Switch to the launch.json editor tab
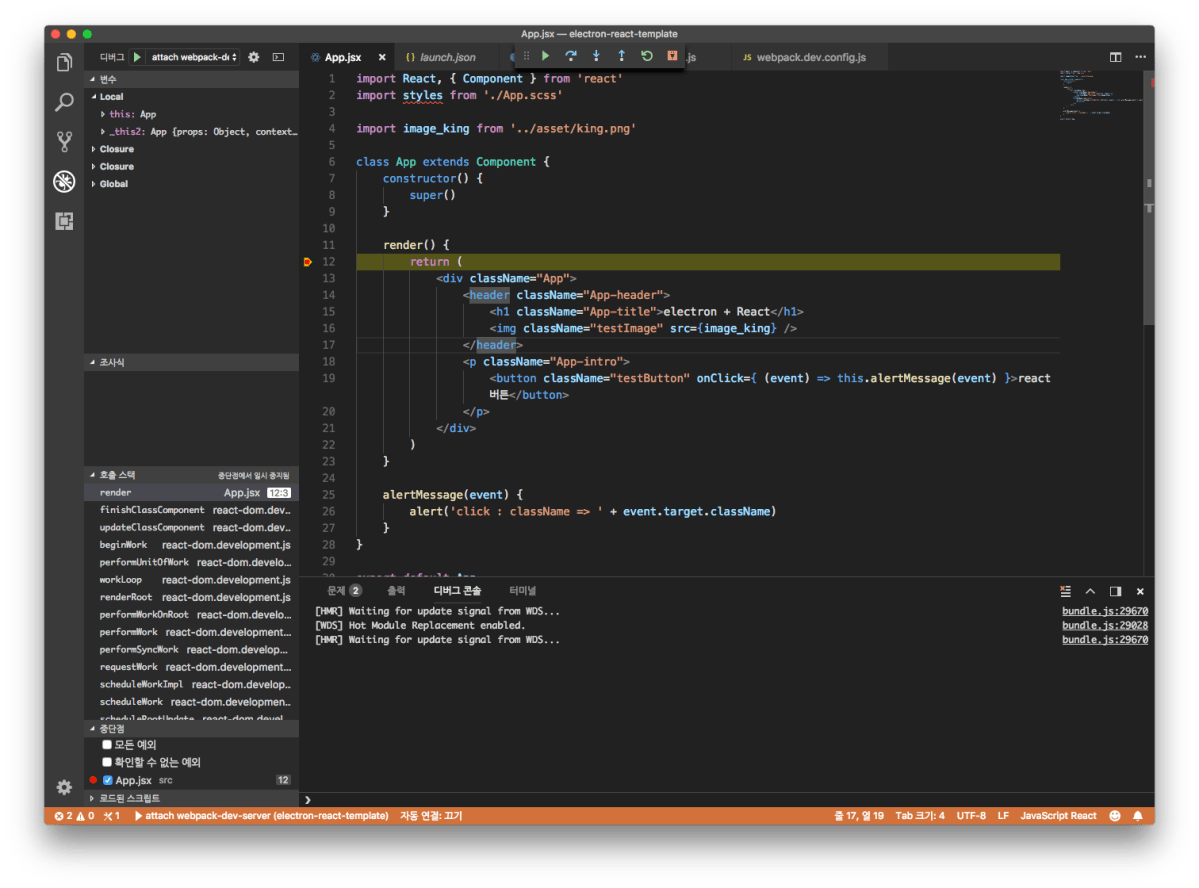 pyautogui.click(x=447, y=58)
